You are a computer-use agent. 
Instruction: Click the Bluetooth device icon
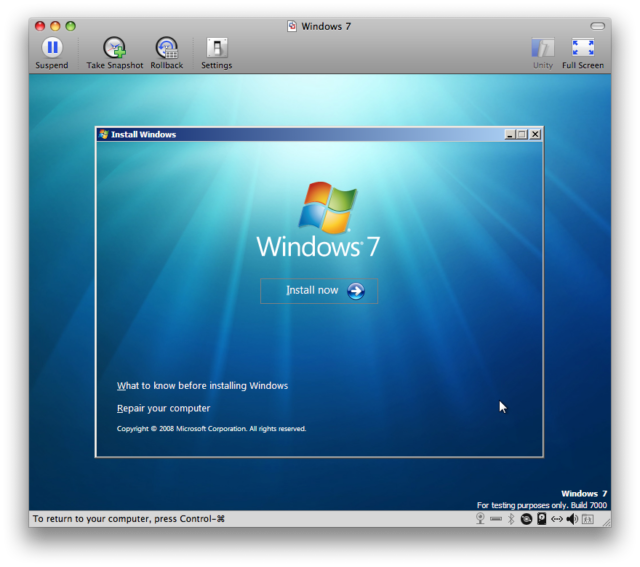pos(511,519)
